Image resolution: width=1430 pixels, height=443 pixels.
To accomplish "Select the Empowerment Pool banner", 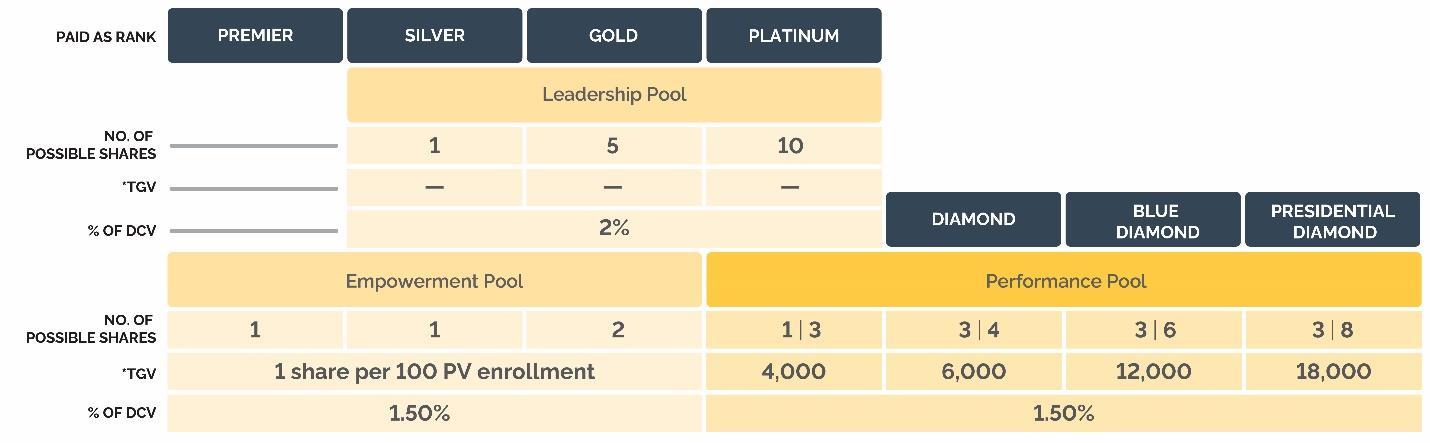I will [434, 280].
